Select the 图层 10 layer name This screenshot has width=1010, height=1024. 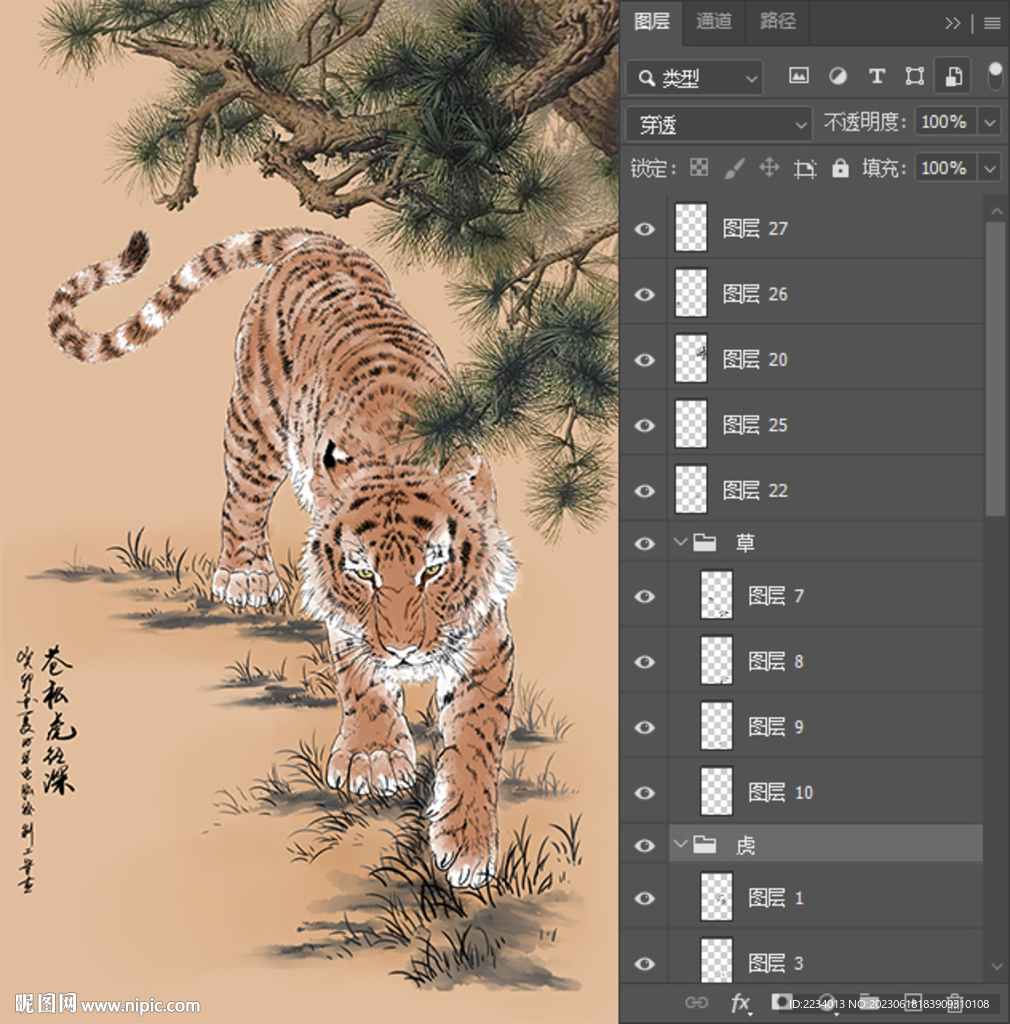tap(780, 792)
